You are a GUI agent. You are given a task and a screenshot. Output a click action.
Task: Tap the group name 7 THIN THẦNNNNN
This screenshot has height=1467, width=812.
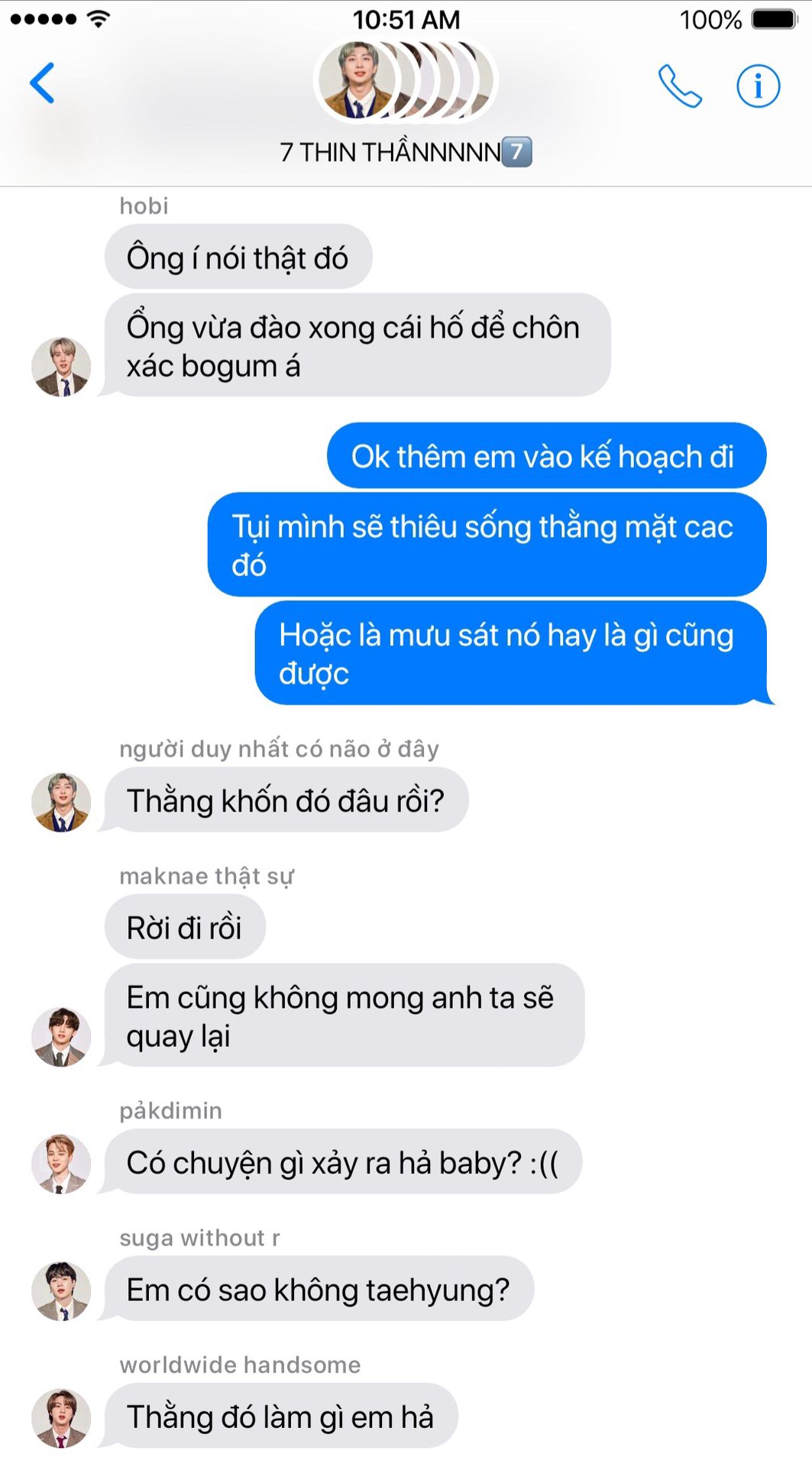click(x=406, y=152)
